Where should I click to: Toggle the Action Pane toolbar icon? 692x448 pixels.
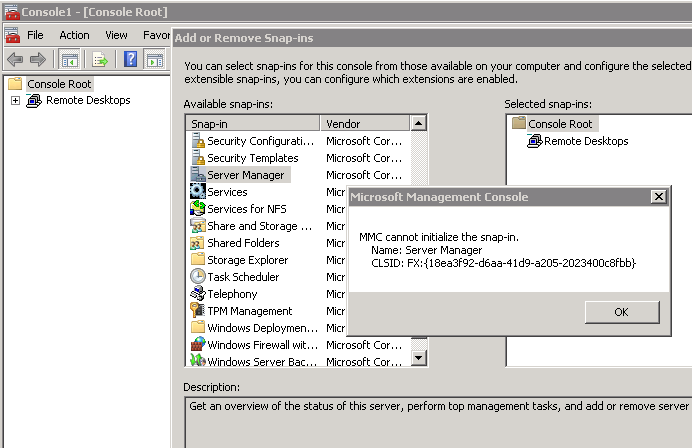(x=154, y=59)
